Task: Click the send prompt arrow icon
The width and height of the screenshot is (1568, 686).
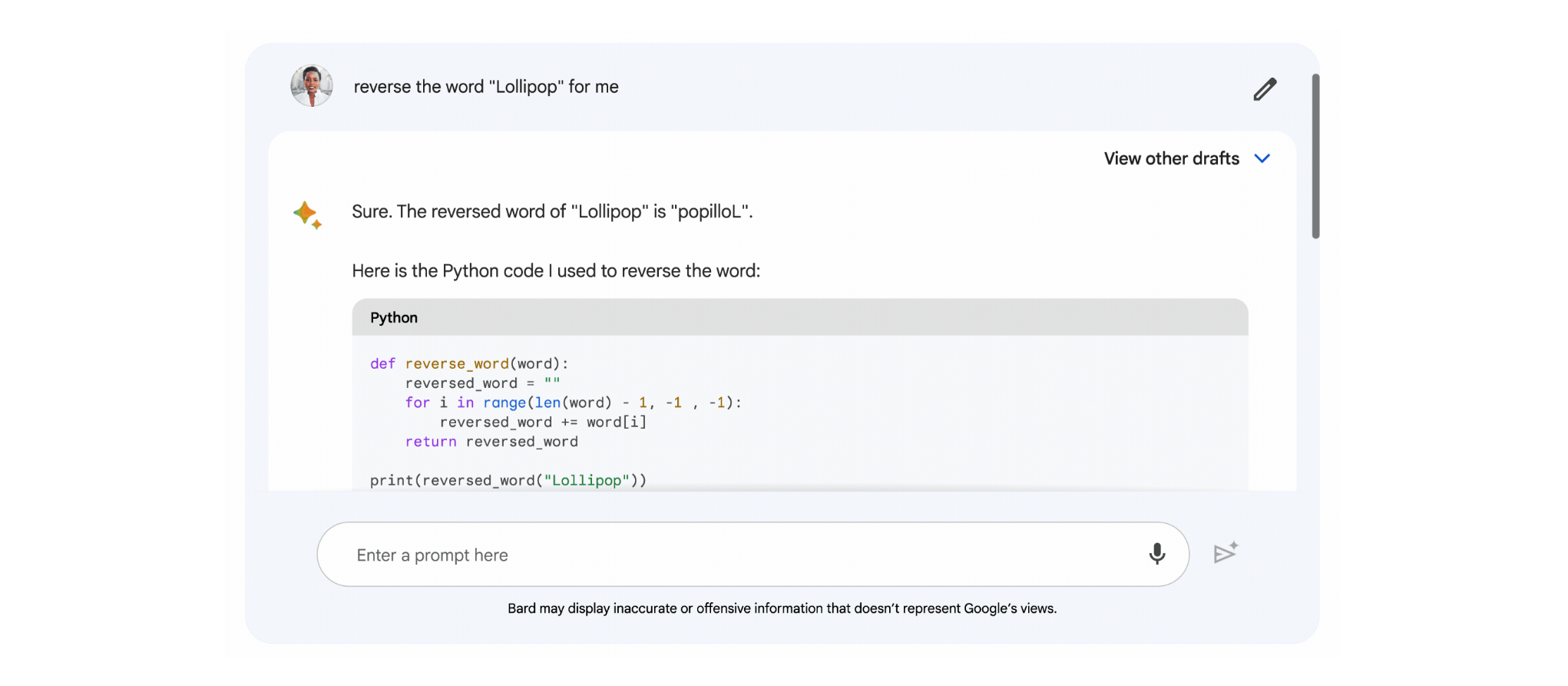Action: tap(1226, 553)
